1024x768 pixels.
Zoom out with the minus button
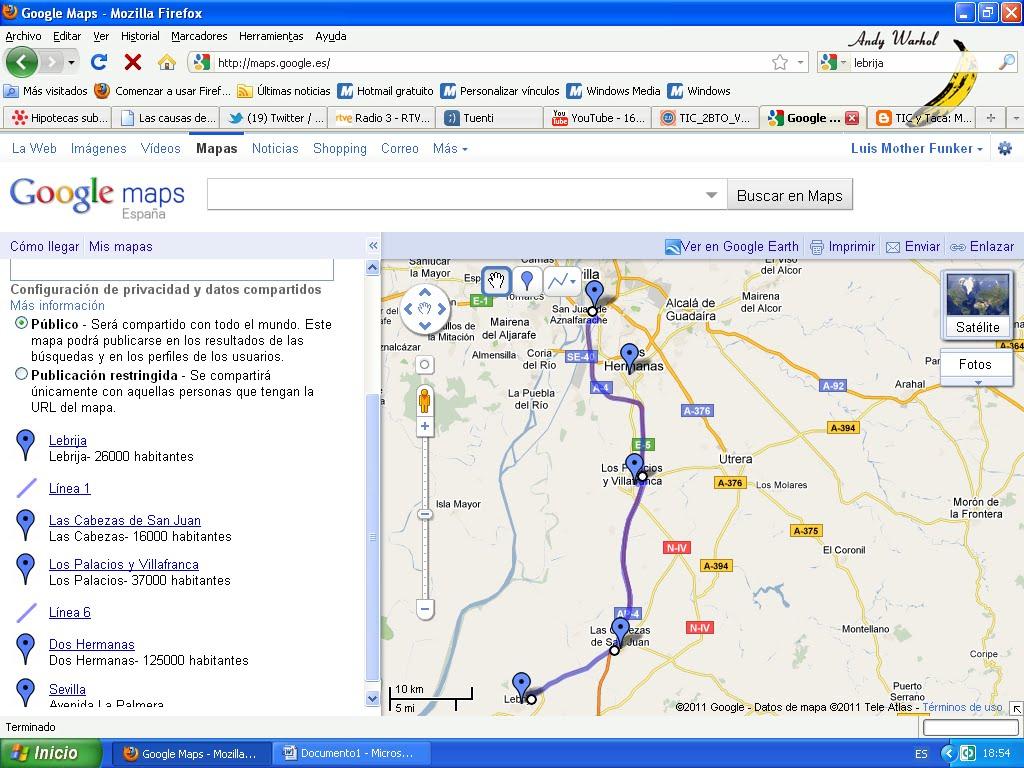coord(424,609)
